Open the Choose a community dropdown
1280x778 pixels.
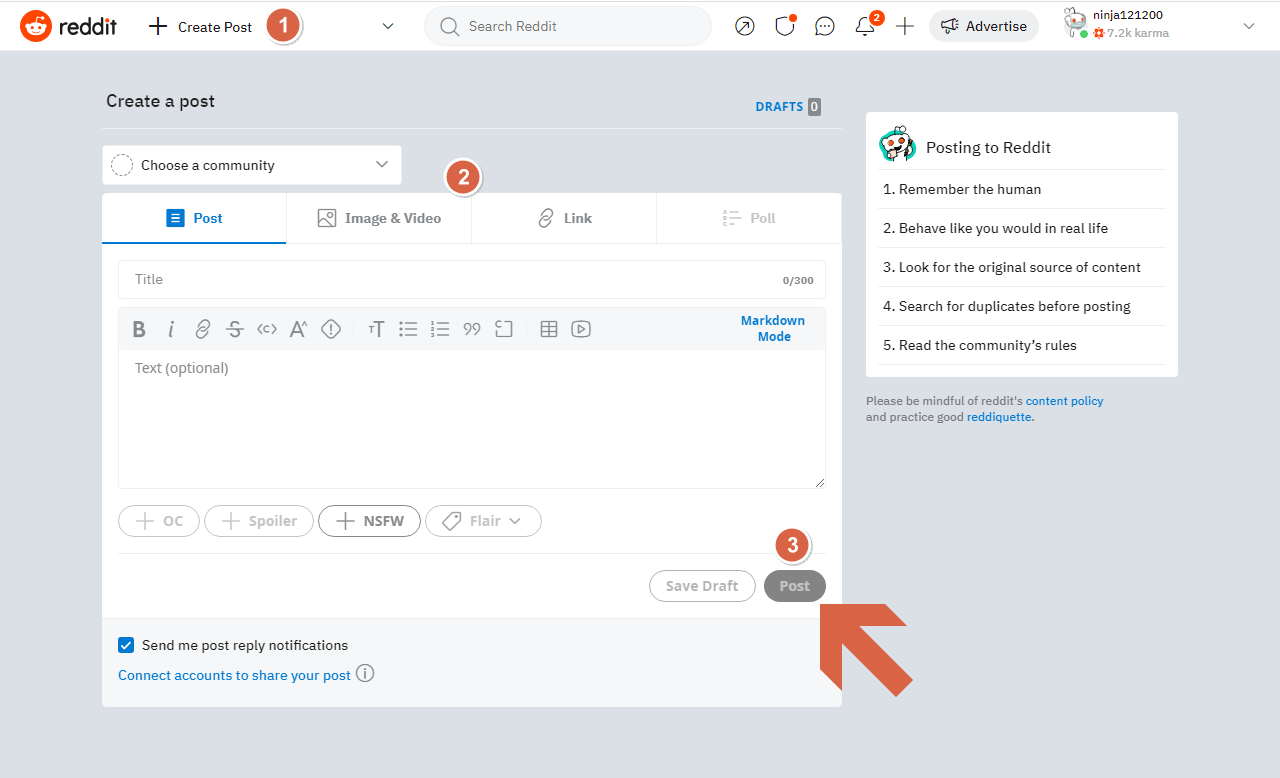(251, 164)
